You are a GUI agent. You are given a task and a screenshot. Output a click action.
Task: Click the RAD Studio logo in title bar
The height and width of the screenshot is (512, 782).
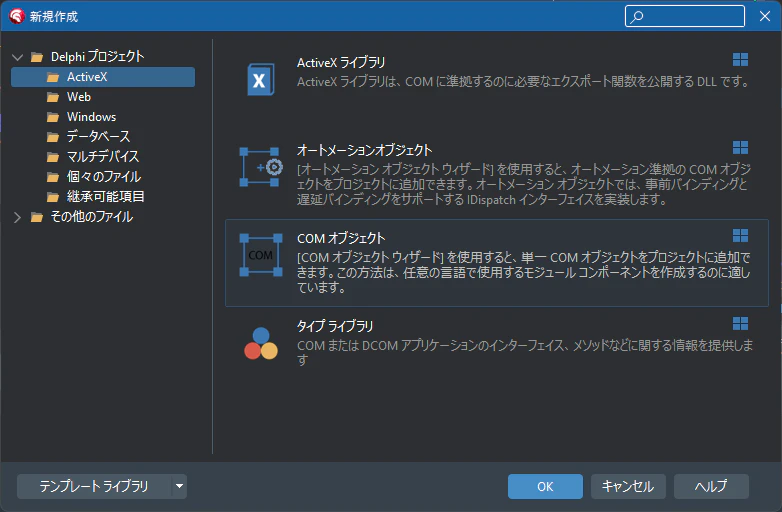pyautogui.click(x=16, y=16)
